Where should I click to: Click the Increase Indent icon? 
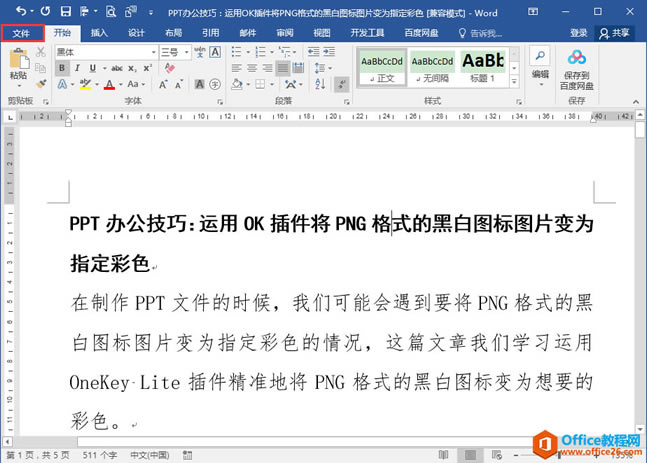329,52
